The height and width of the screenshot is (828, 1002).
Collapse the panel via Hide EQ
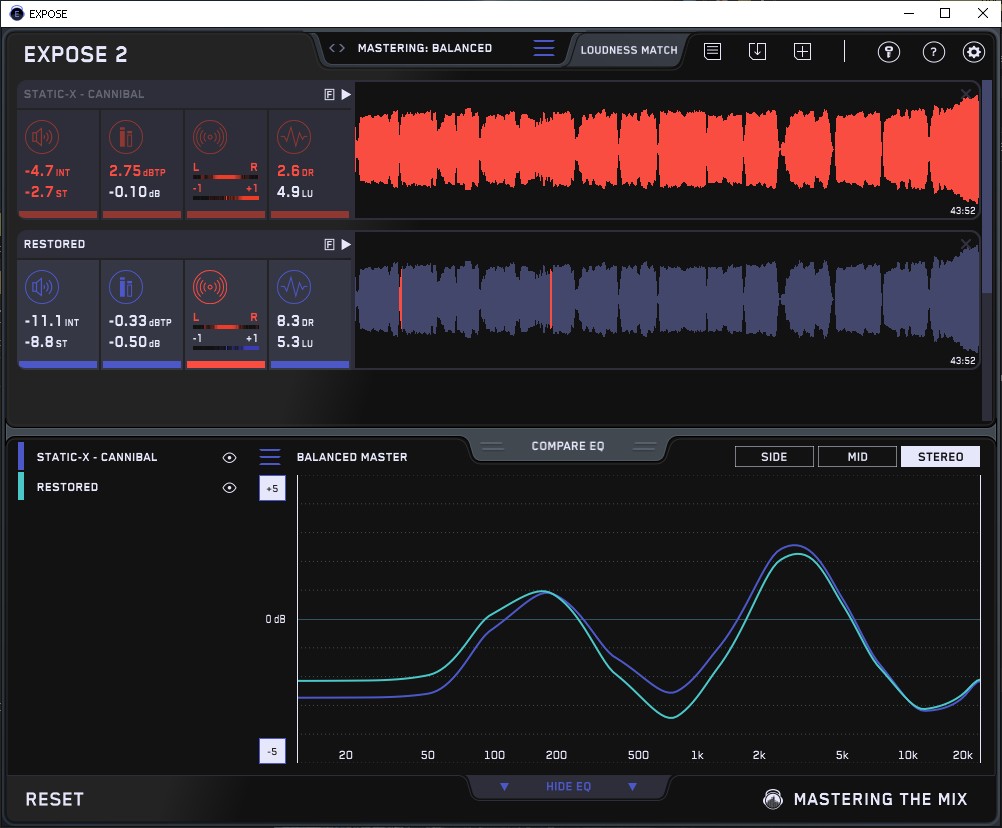coord(568,786)
